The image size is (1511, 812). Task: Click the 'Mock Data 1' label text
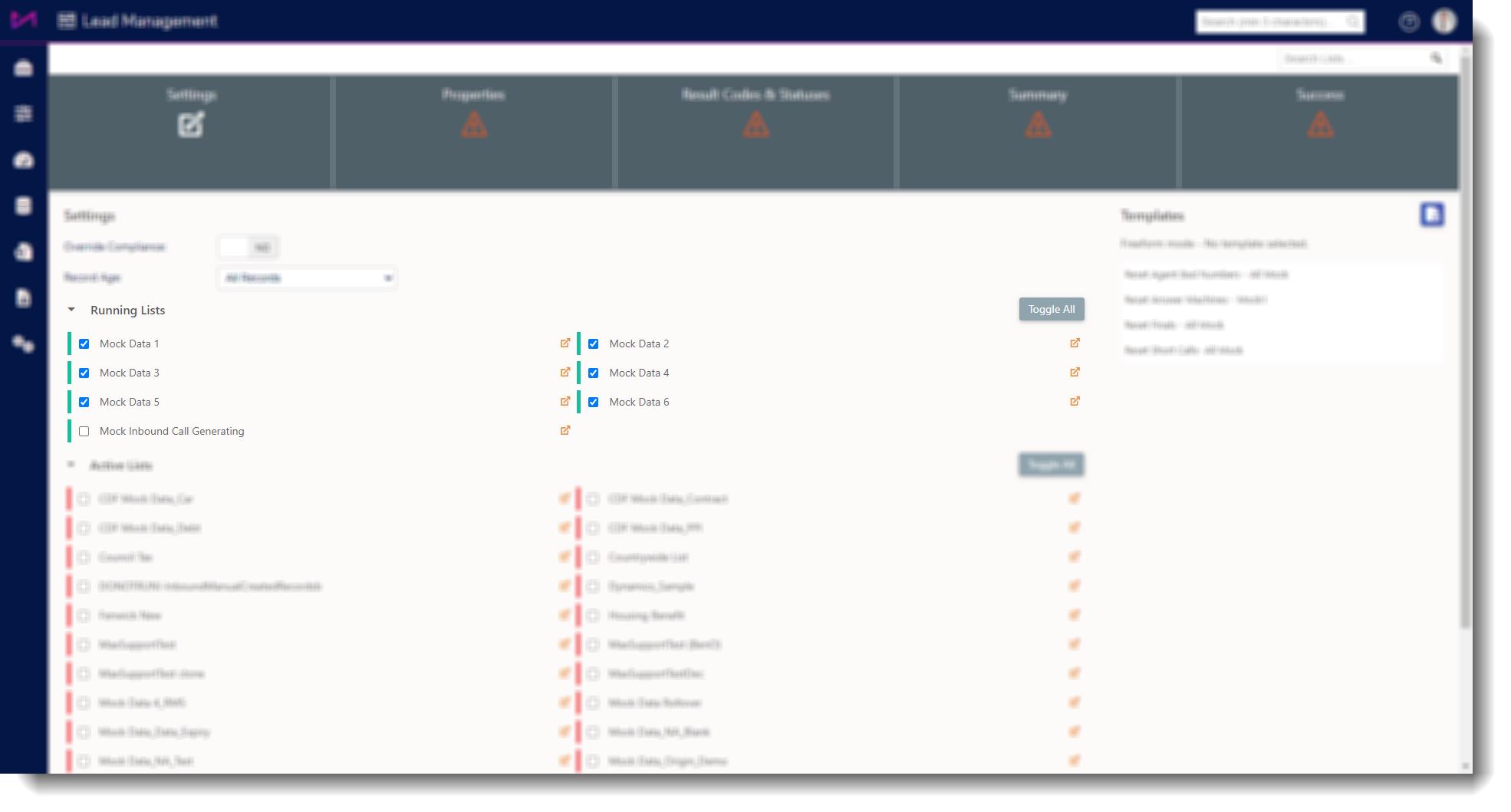pos(130,344)
